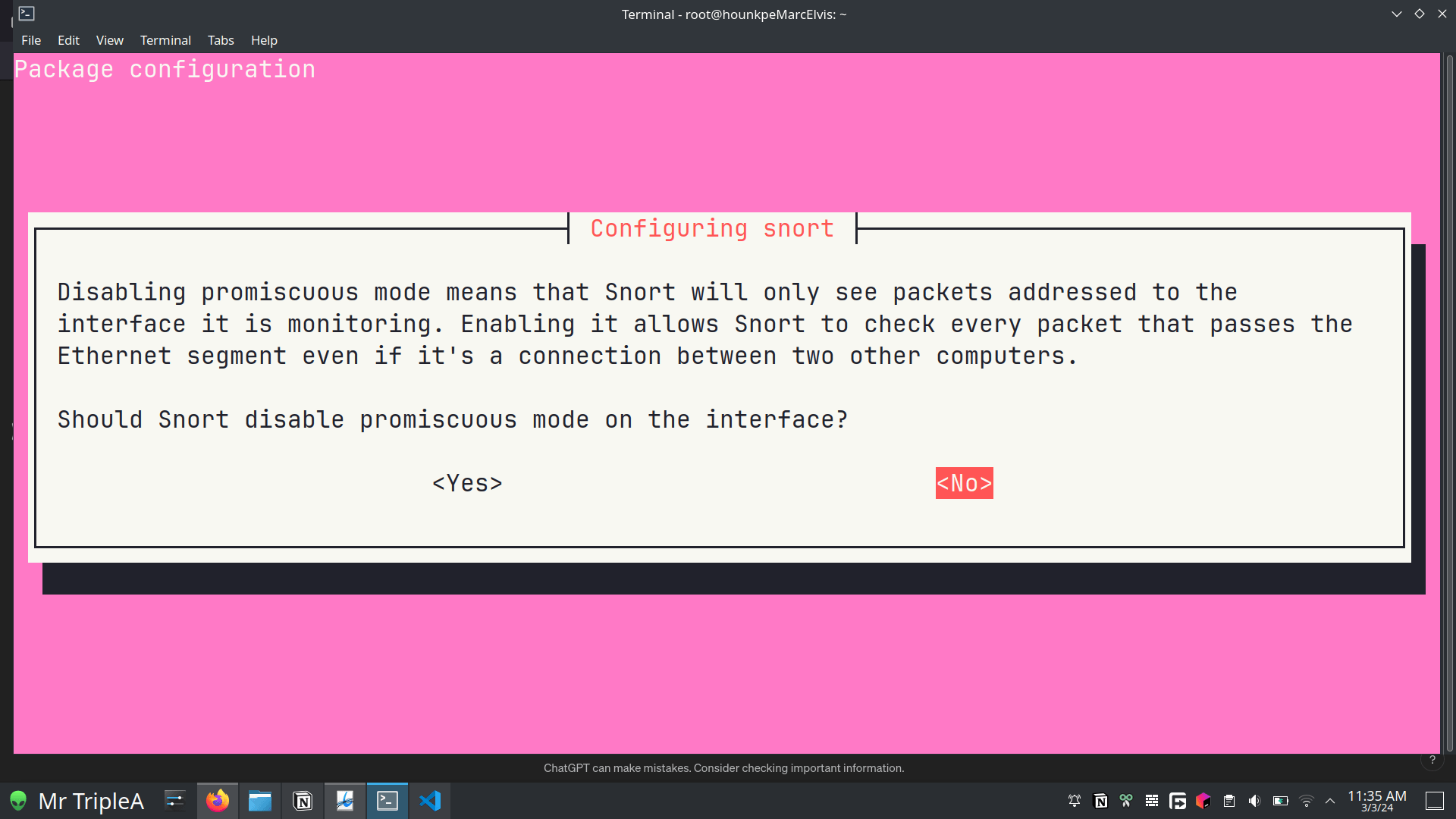Open the Notion taskbar app icon
Screen dimensions: 1456x819
click(303, 801)
